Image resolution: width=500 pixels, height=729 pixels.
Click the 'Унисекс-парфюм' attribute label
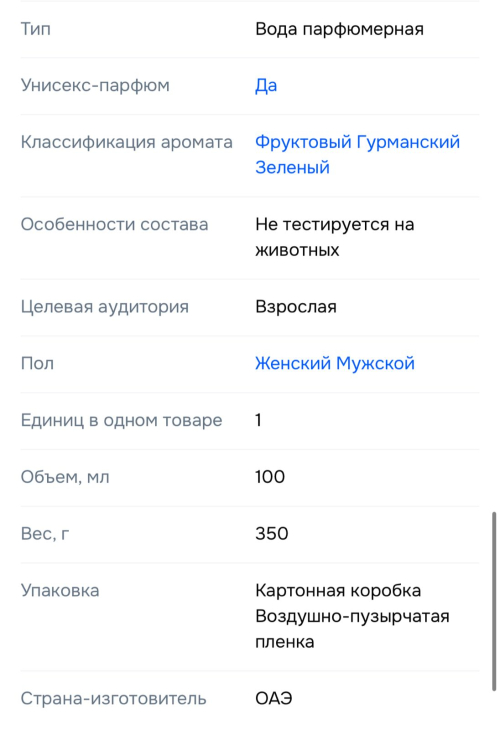click(95, 86)
